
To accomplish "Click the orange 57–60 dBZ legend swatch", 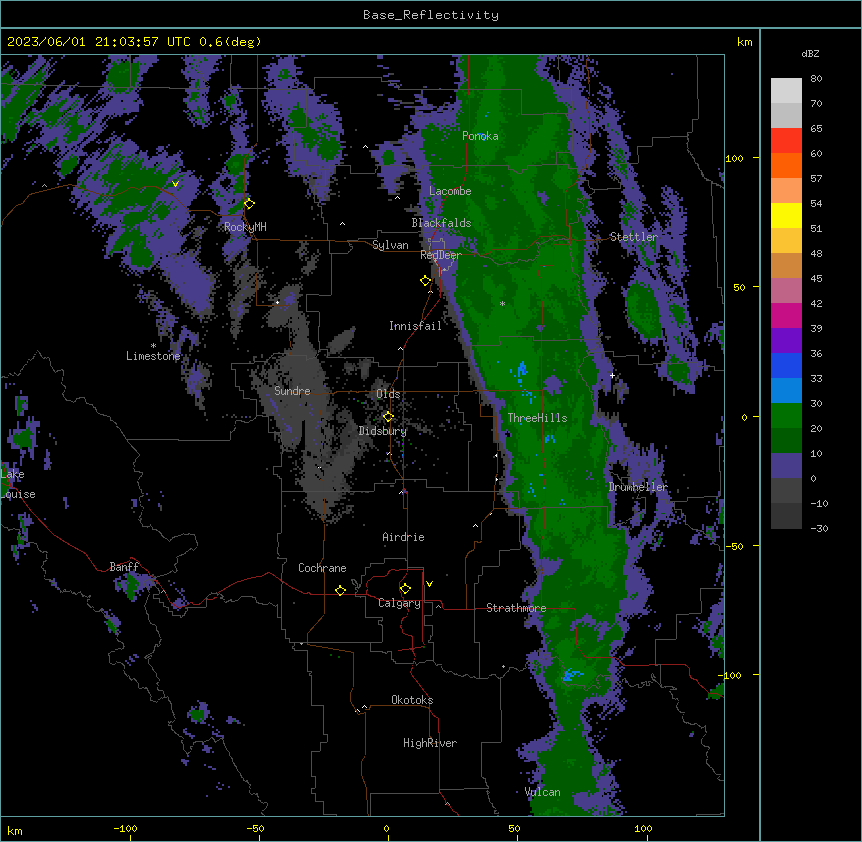I will [786, 165].
